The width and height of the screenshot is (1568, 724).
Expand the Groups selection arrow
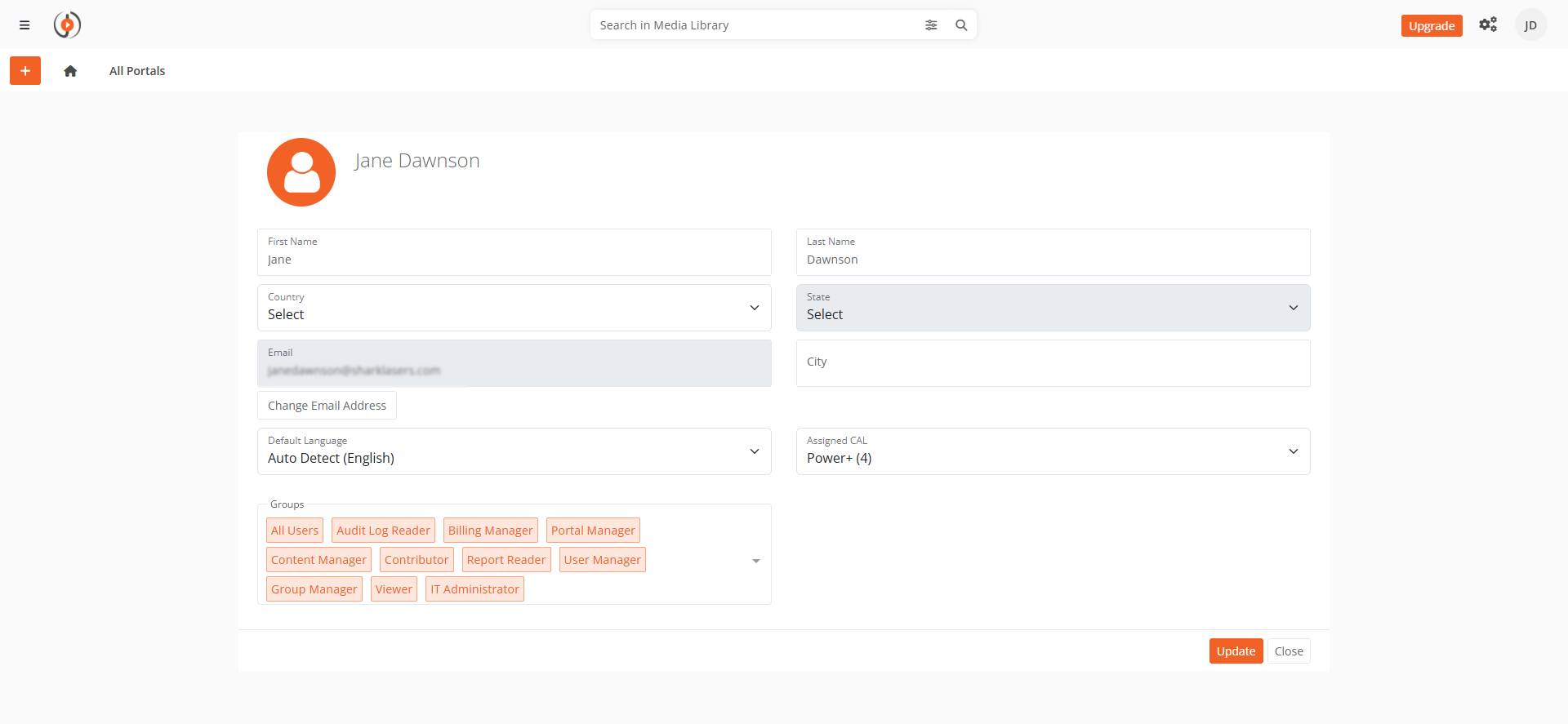pyautogui.click(x=755, y=561)
